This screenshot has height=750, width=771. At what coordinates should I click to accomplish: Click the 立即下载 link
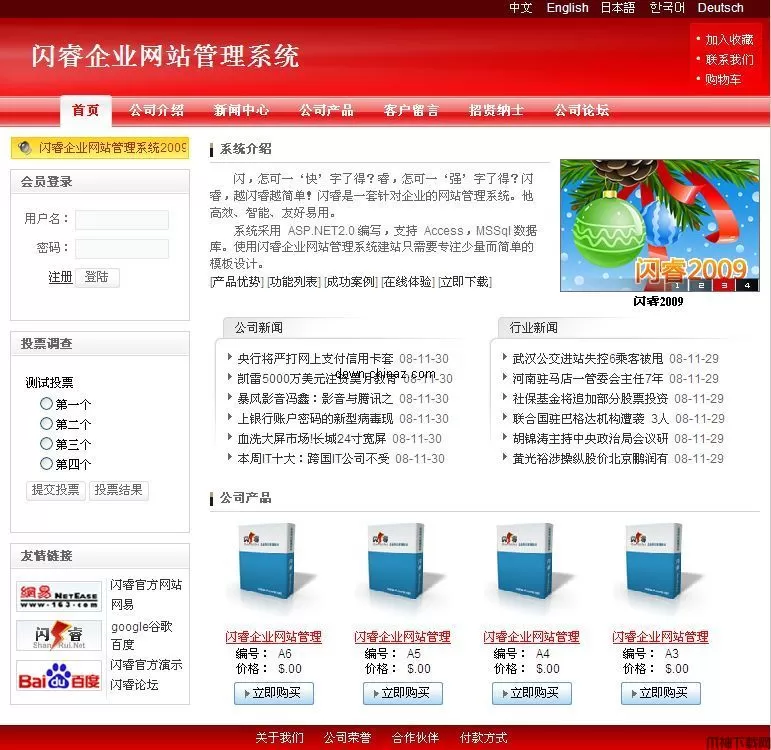click(465, 282)
